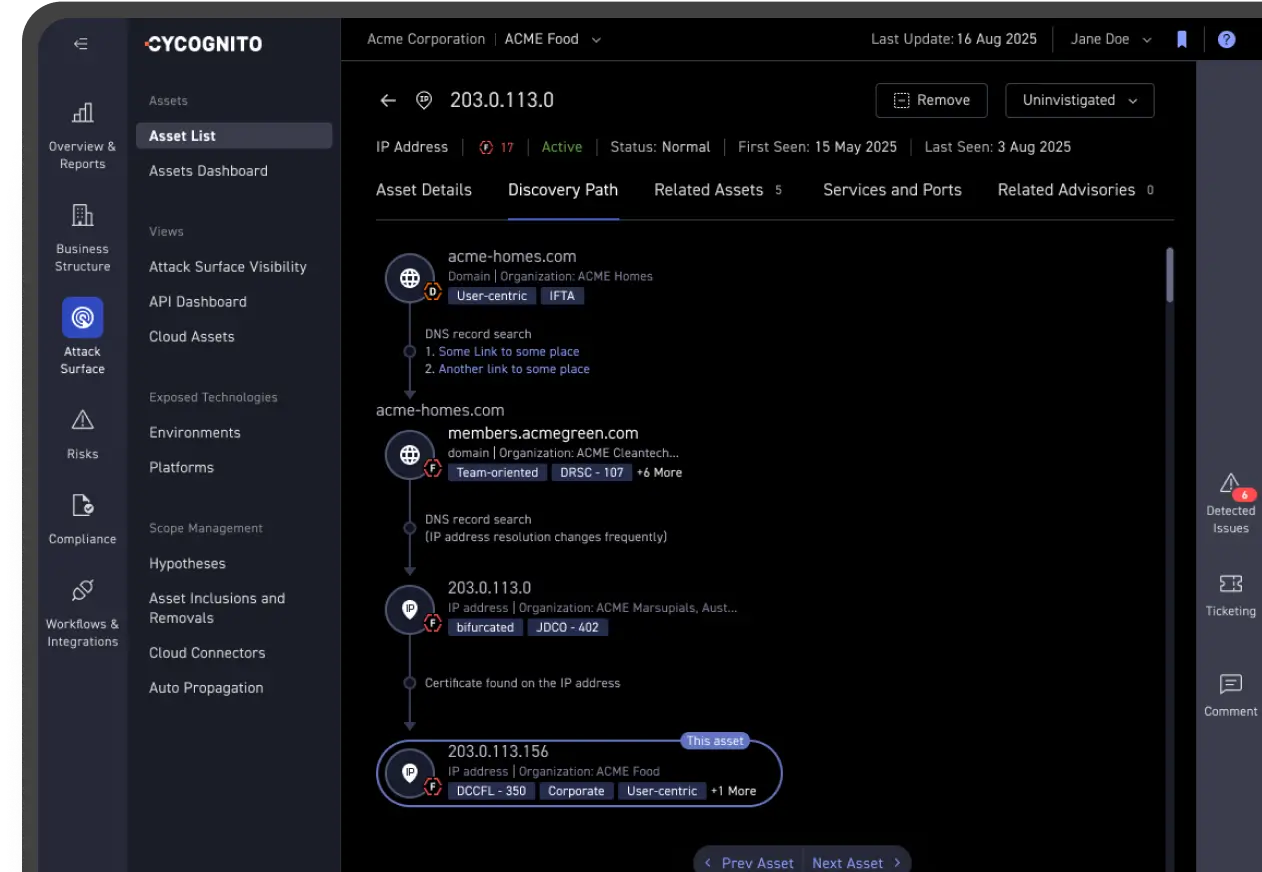Viewport: 1262px width, 872px height.
Task: Open Cloud Assets view
Action: [x=192, y=337]
